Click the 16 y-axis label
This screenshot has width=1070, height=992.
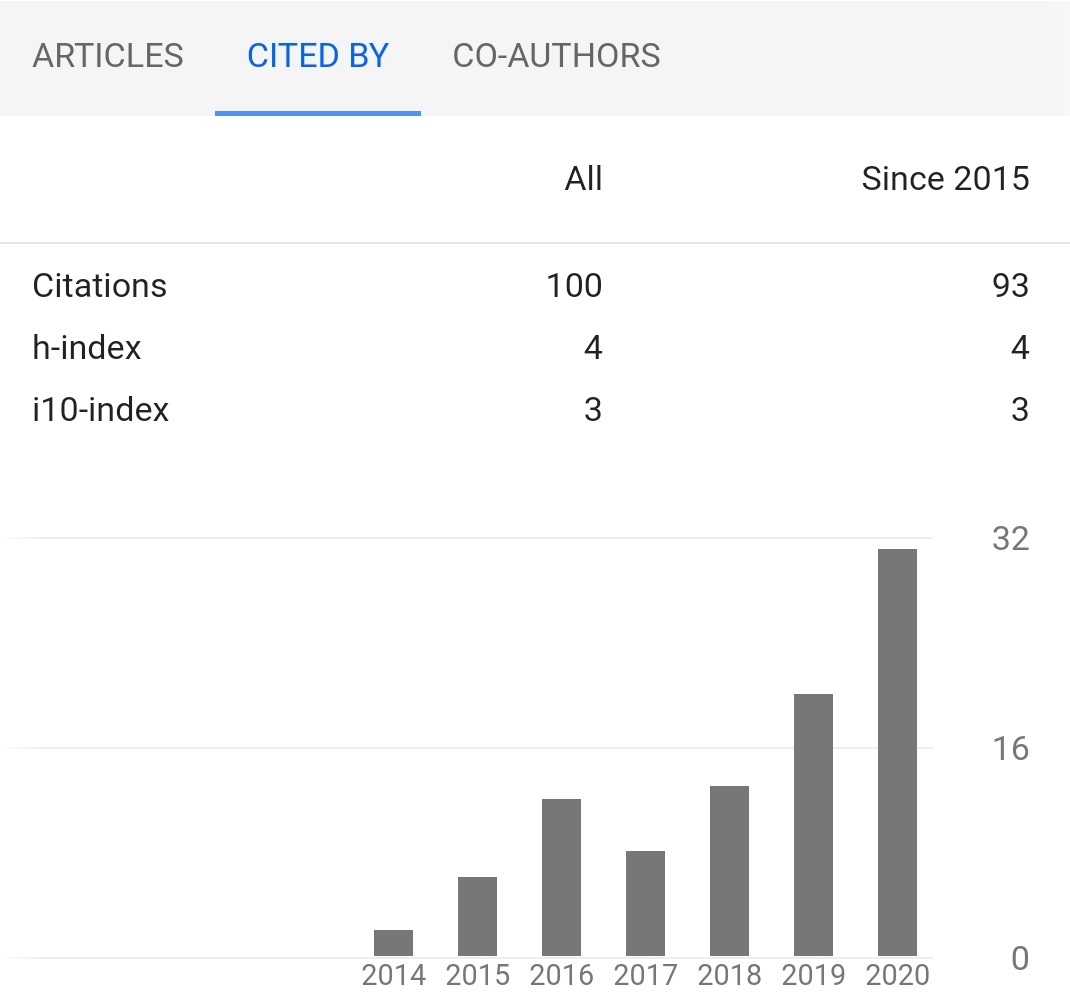coord(1011,749)
